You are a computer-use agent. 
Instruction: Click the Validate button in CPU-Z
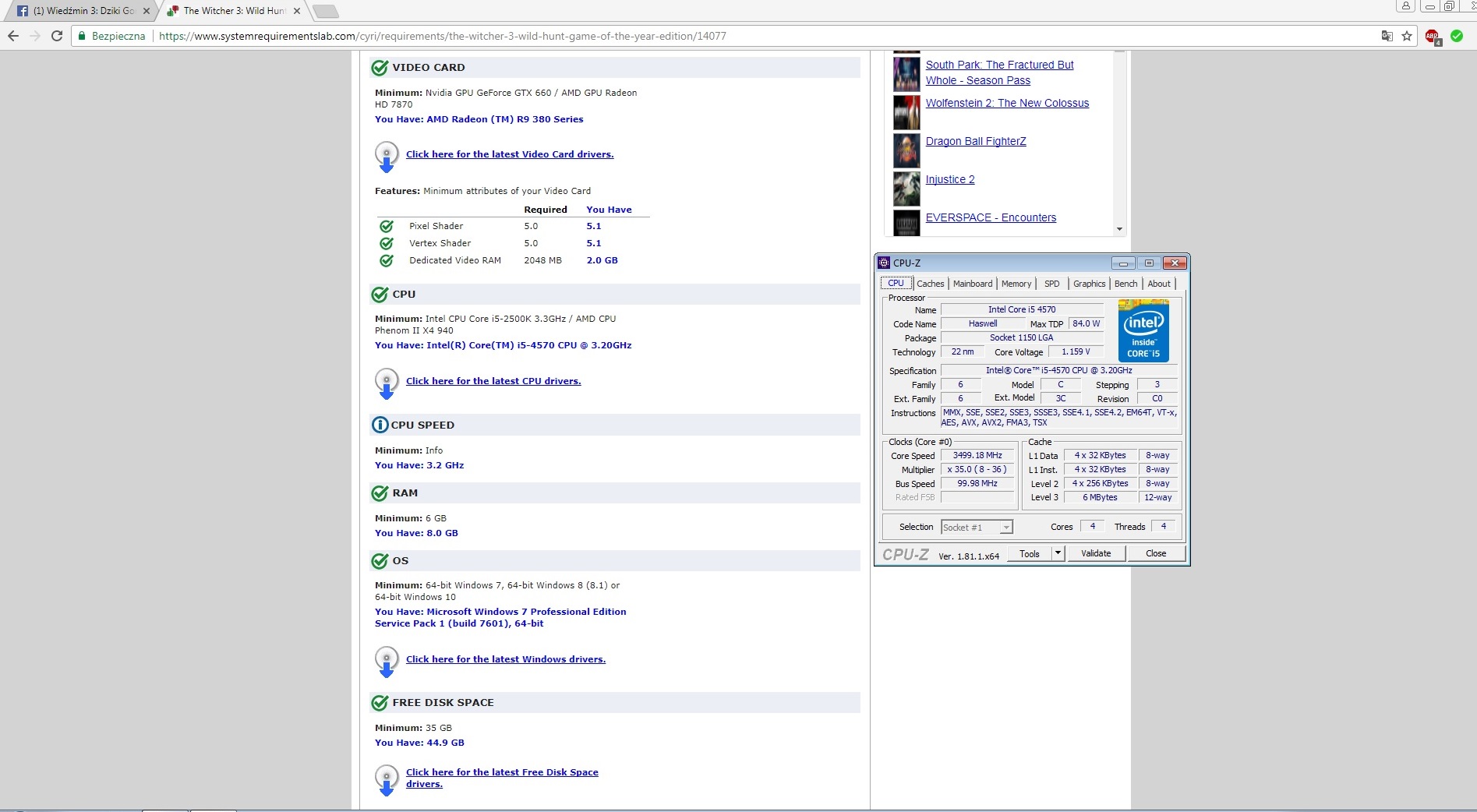click(x=1095, y=553)
